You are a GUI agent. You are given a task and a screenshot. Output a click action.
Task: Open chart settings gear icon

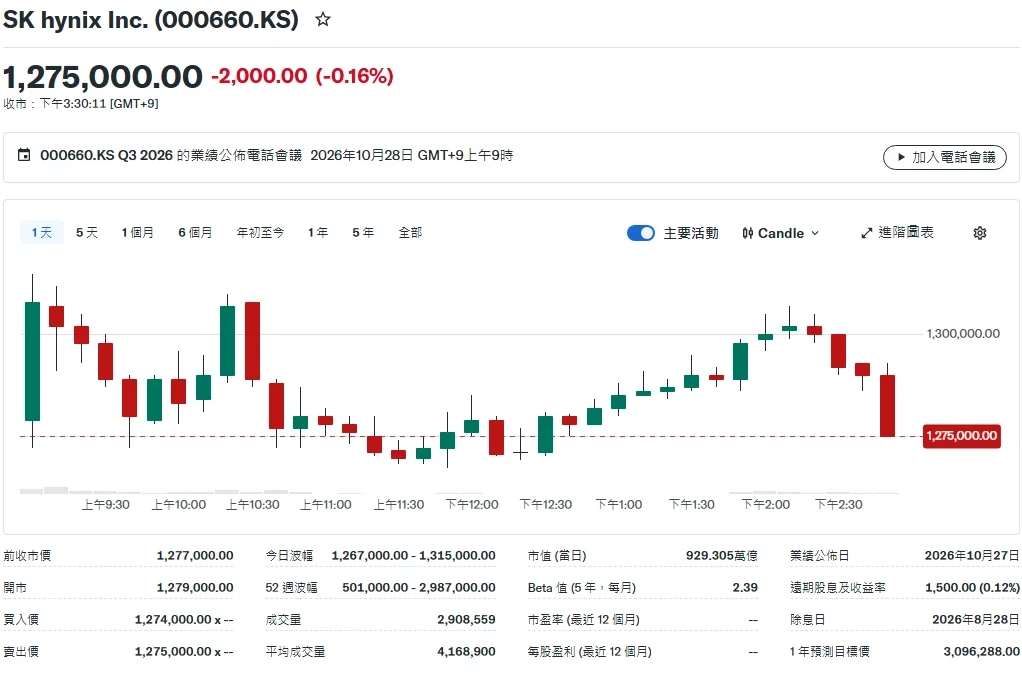tap(980, 233)
